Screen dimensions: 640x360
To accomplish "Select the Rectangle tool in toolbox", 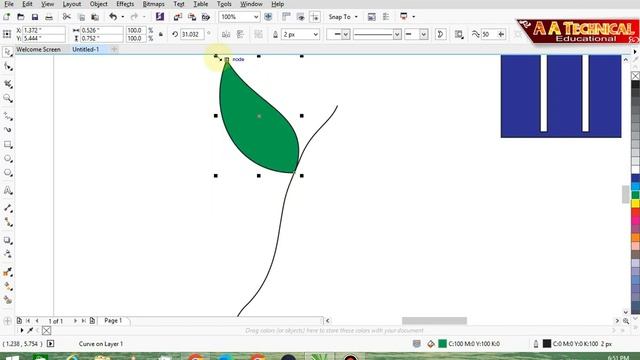I will [x=8, y=144].
